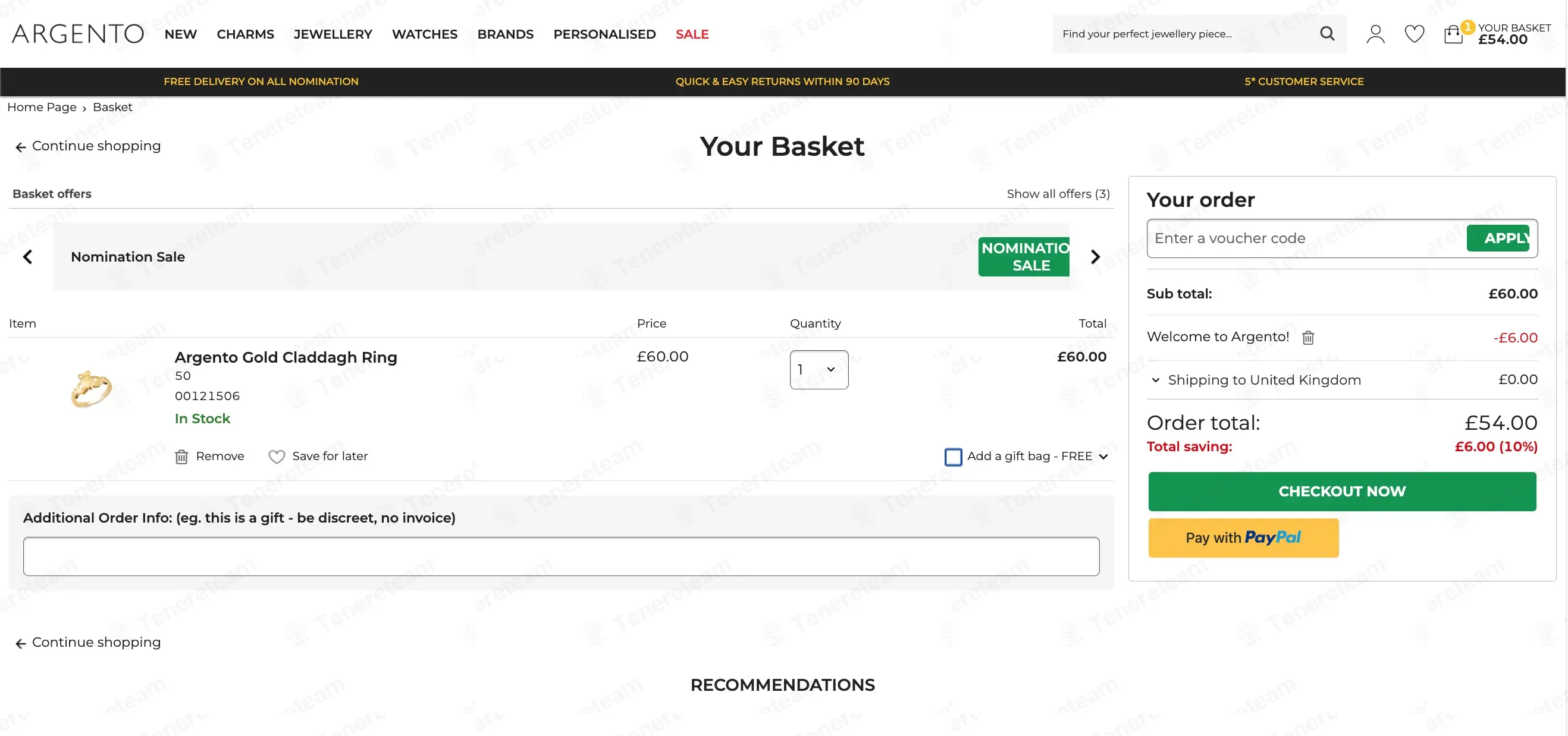Click top Continue shopping link
The image size is (1568, 736).
[96, 146]
